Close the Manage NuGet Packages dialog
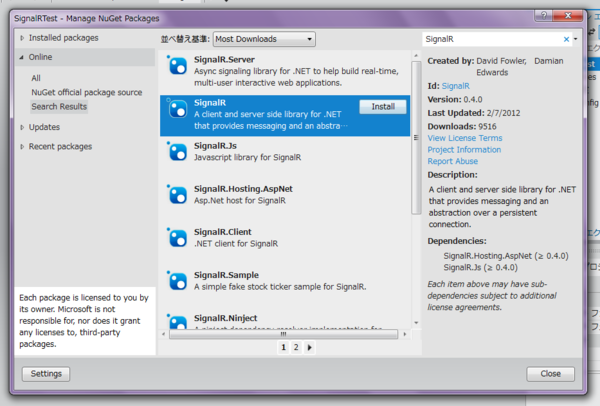This screenshot has height=406, width=600. pos(550,374)
